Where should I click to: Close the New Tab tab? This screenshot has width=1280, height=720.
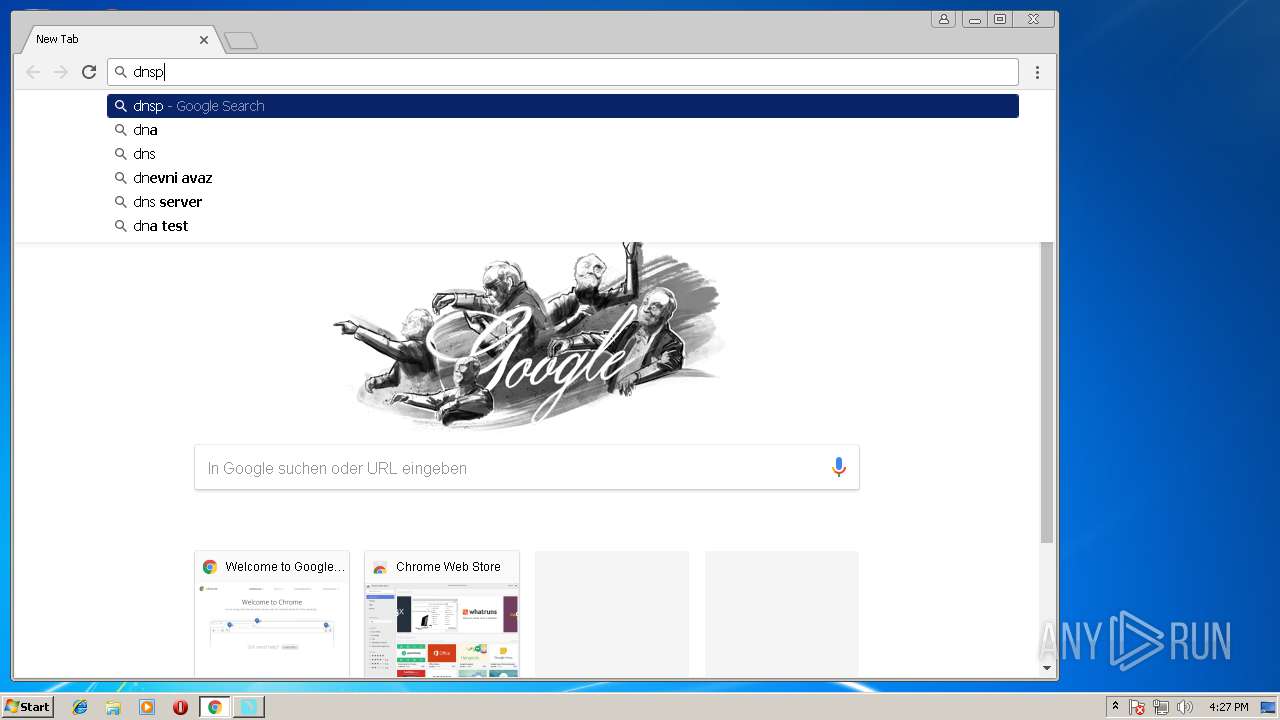coord(204,40)
